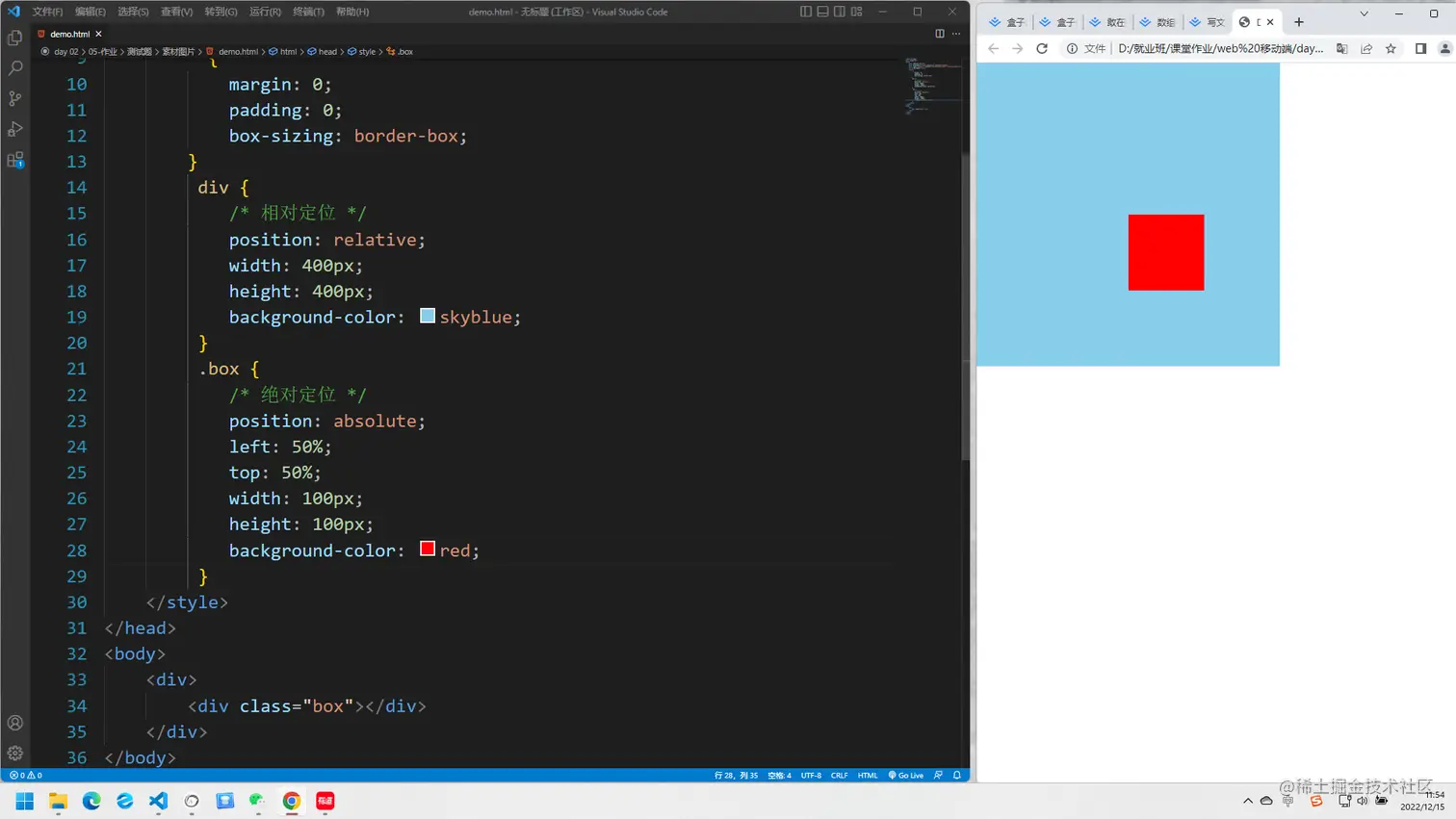This screenshot has height=819, width=1456.
Task: Open the Accounts menu in the activity bar
Action: point(15,723)
